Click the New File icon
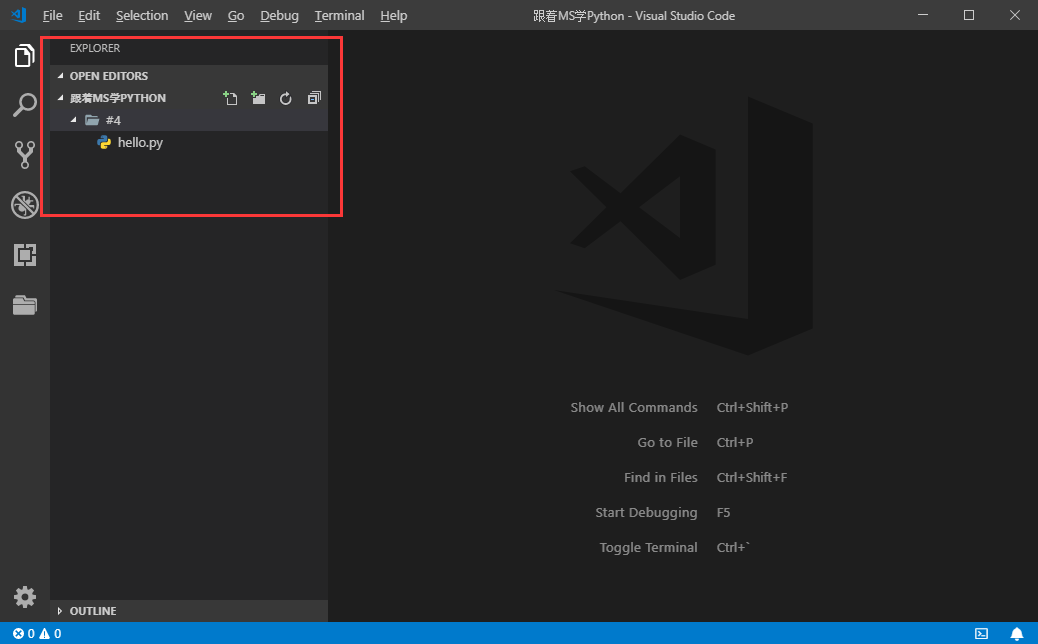 230,98
